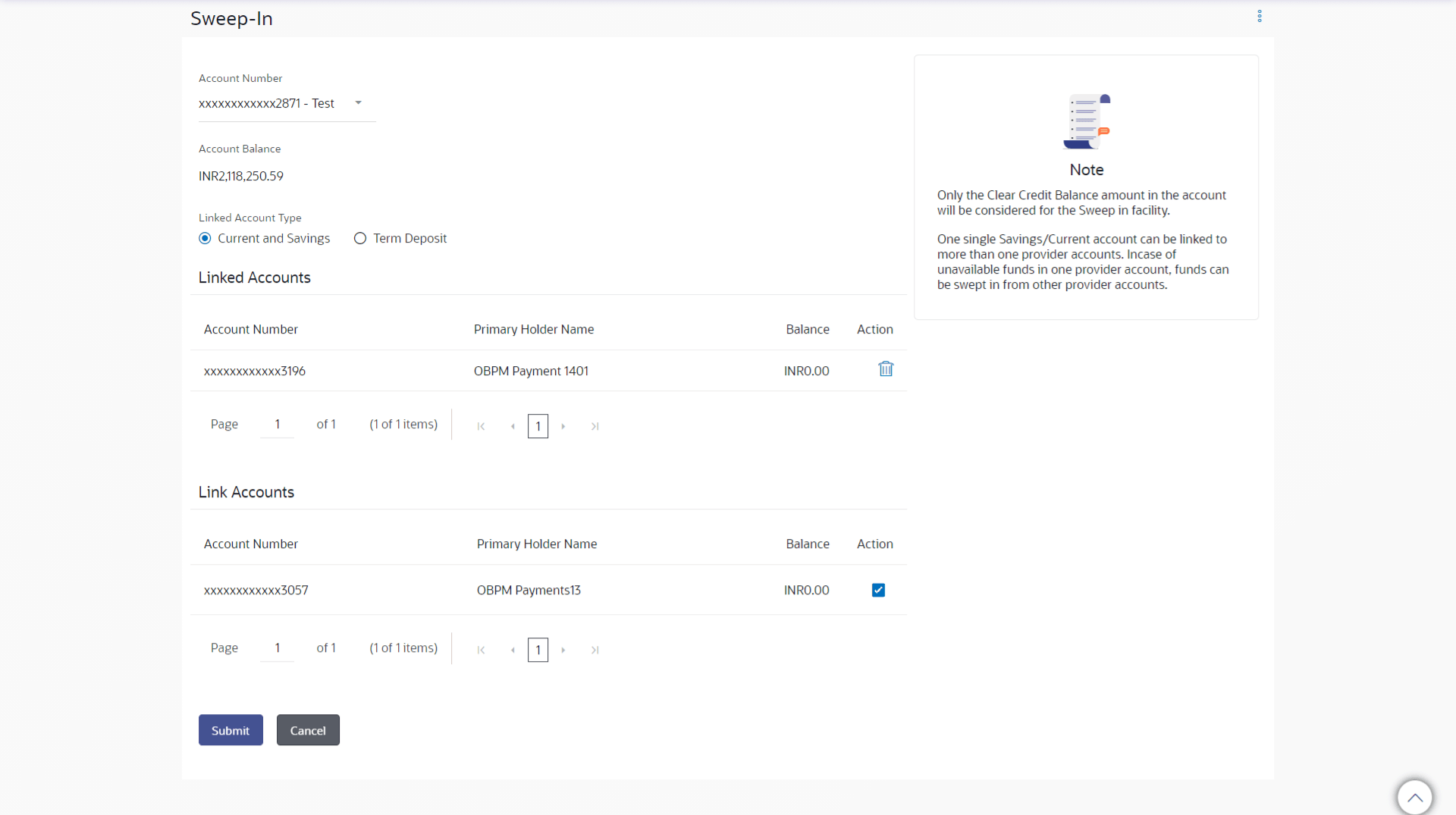
Task: Click the Clear Credit Balance note paragraph
Action: point(1081,202)
